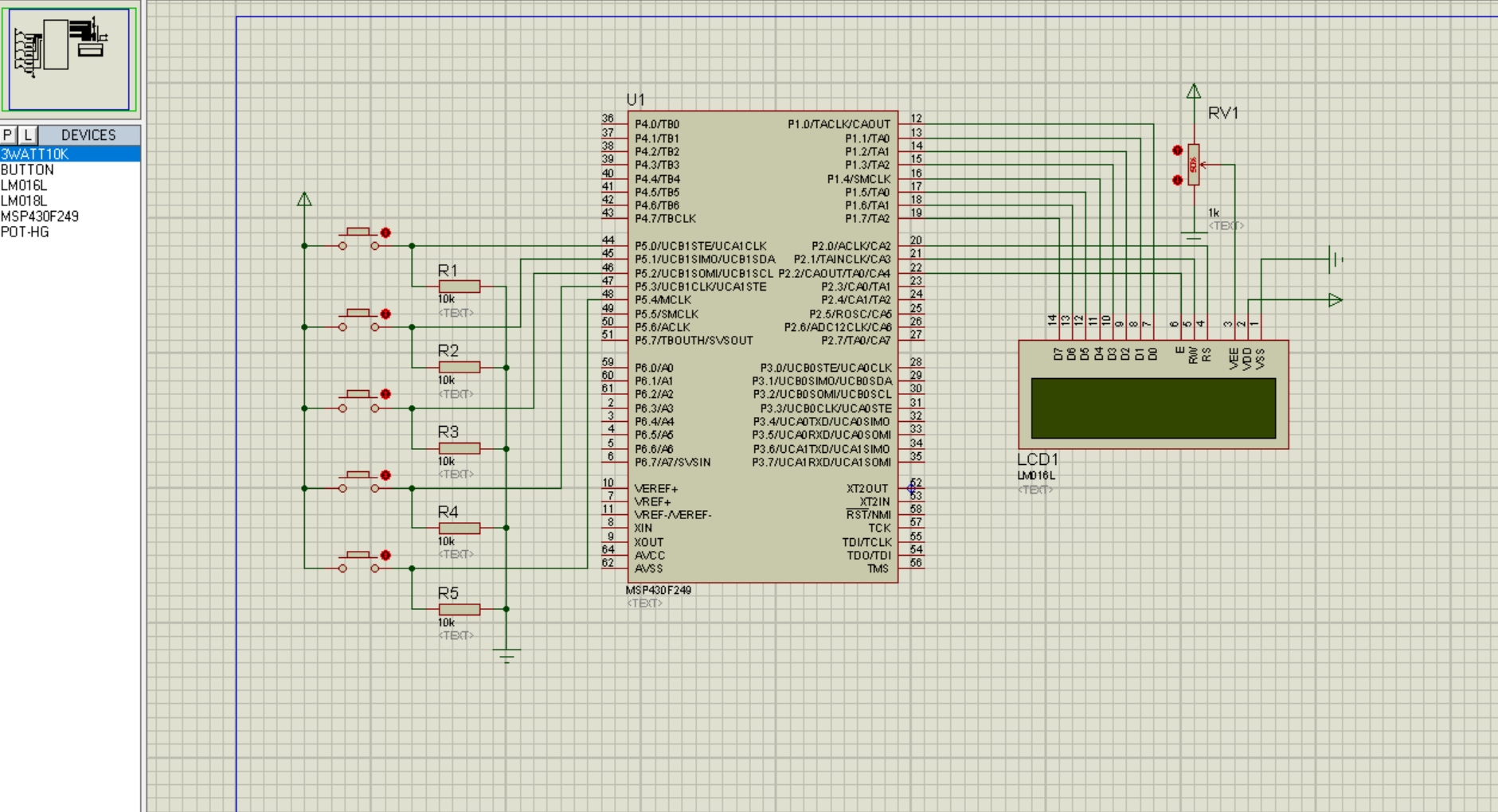
Task: Select LM016L in the devices list
Action: click(x=24, y=185)
